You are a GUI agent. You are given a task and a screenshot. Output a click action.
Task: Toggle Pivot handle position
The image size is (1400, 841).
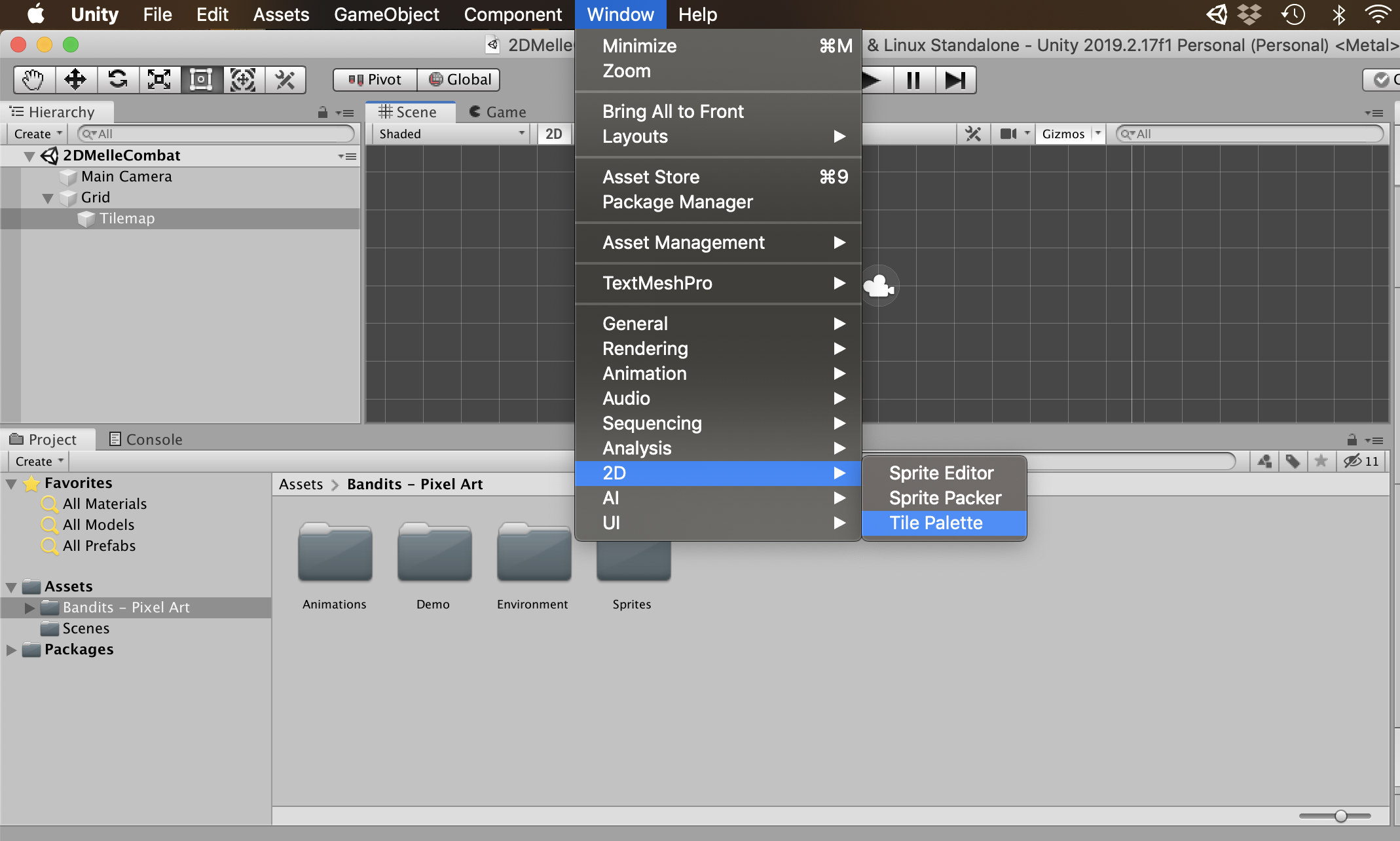point(375,80)
